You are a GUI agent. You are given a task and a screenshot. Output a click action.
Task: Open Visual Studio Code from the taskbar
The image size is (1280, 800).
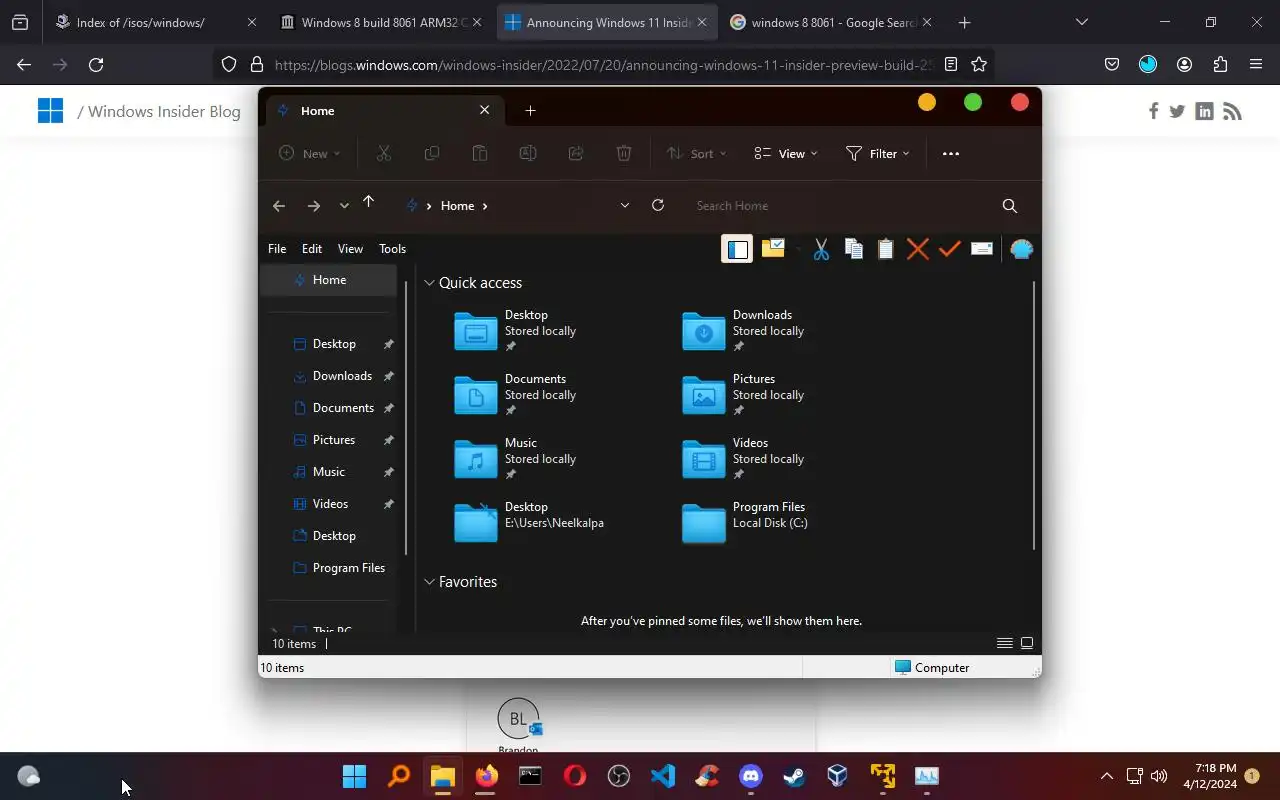click(x=663, y=776)
